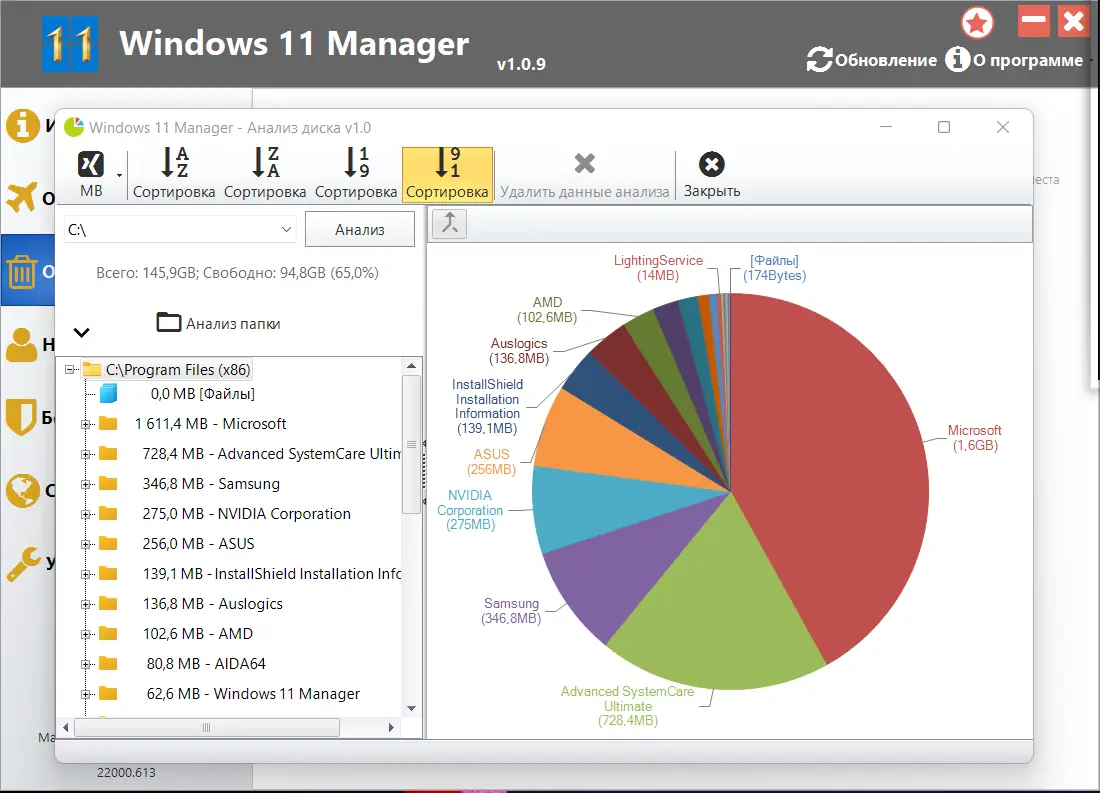The width and height of the screenshot is (1100, 793).
Task: Collapse panel using chevron near Анализ папки
Action: [x=81, y=332]
